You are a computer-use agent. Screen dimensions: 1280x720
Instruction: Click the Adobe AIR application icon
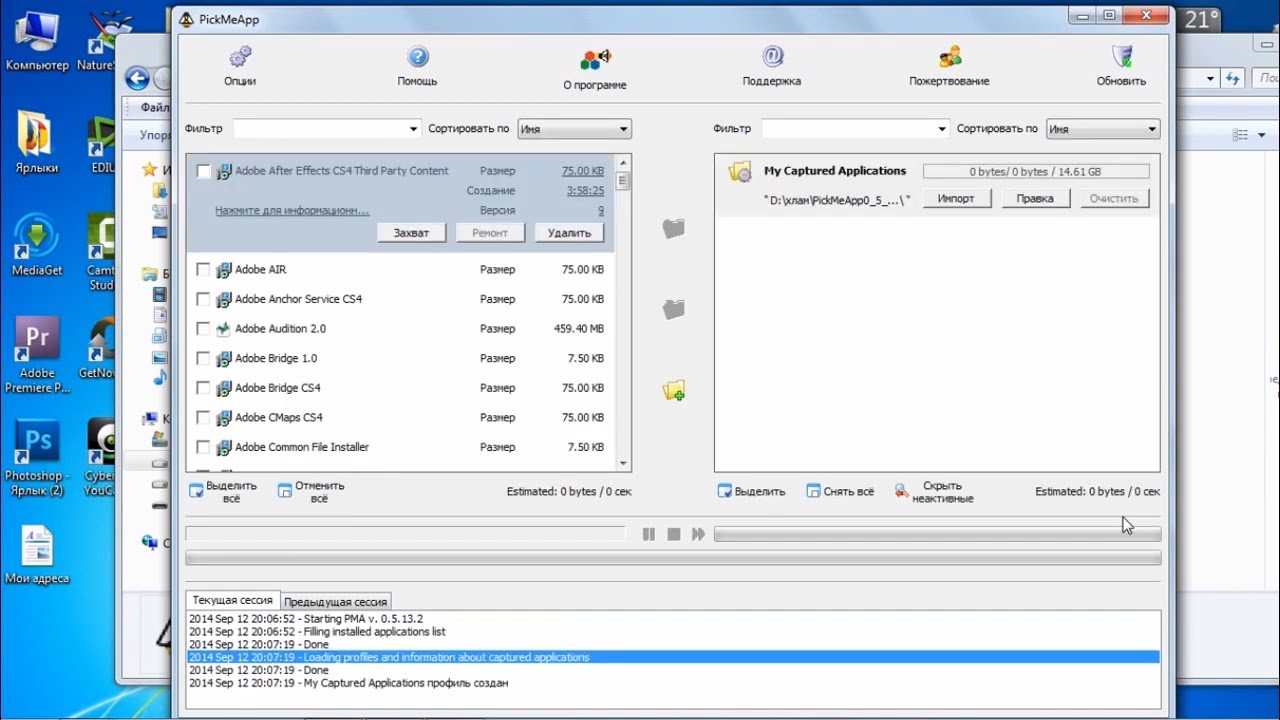(224, 270)
